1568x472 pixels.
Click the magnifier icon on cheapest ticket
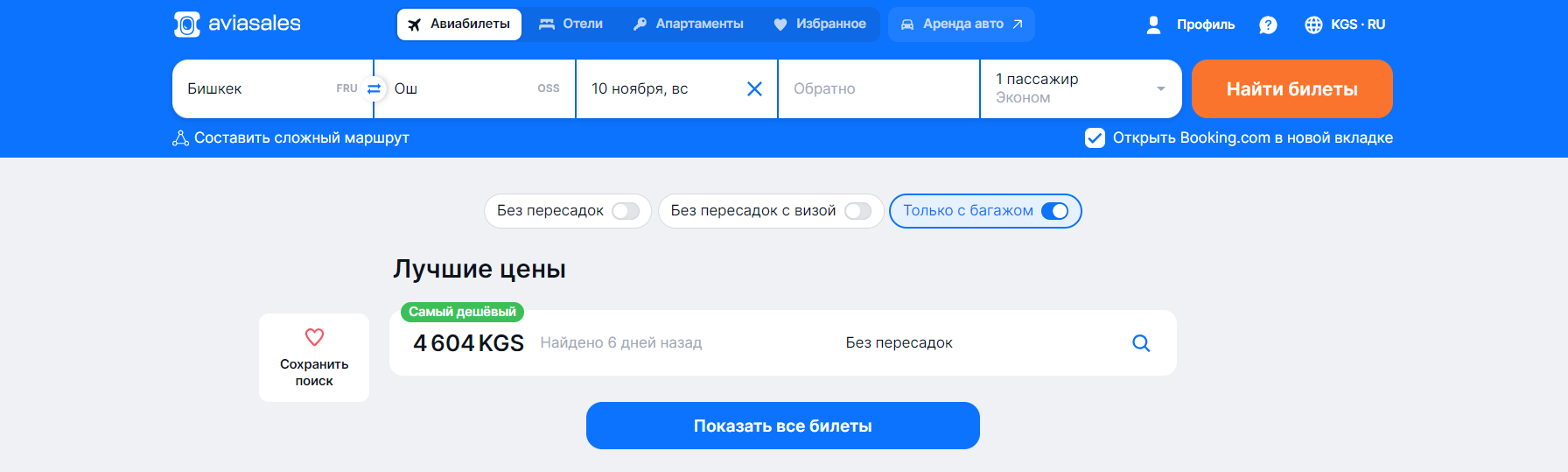(x=1141, y=343)
